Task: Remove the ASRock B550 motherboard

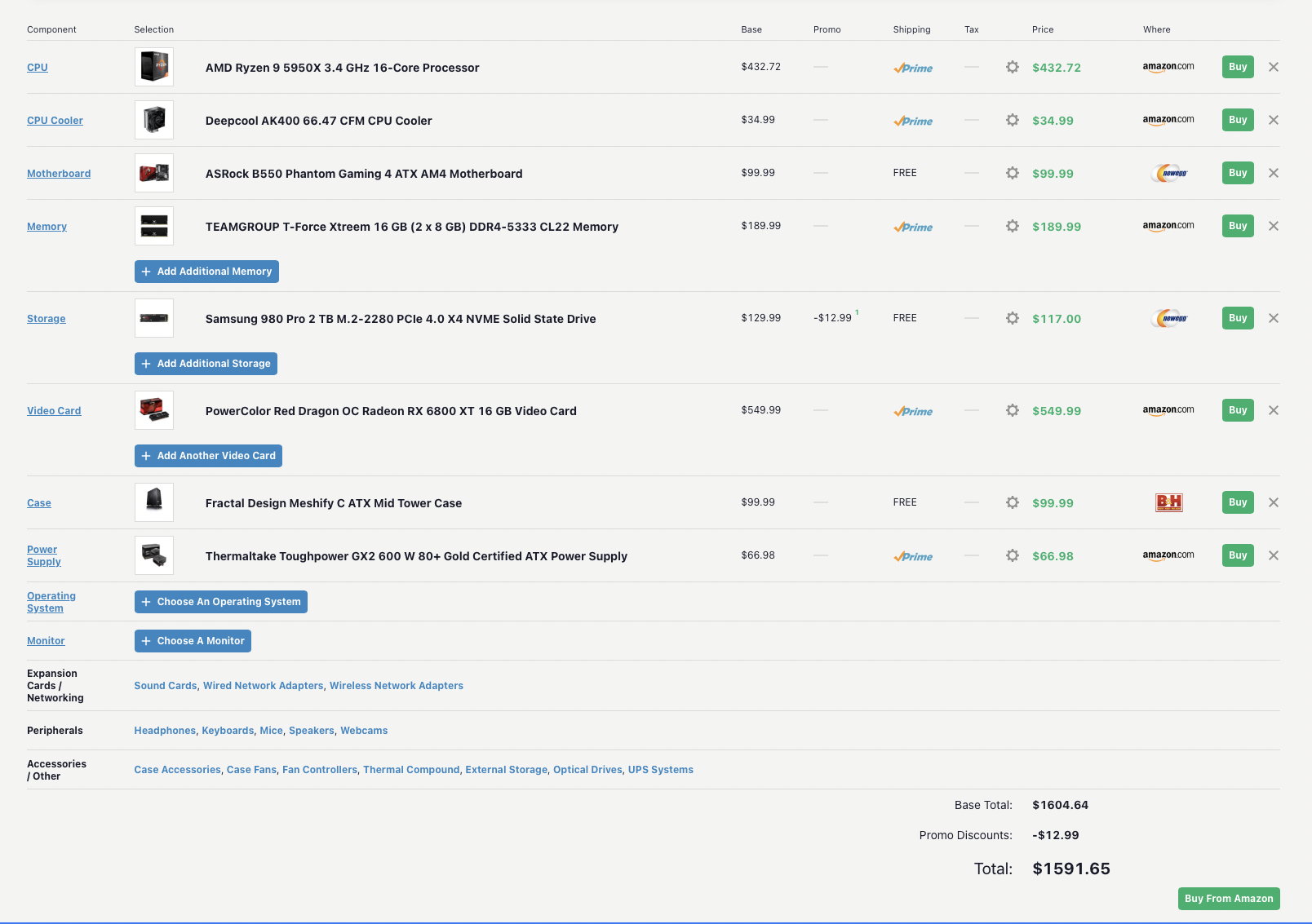Action: pos(1274,173)
